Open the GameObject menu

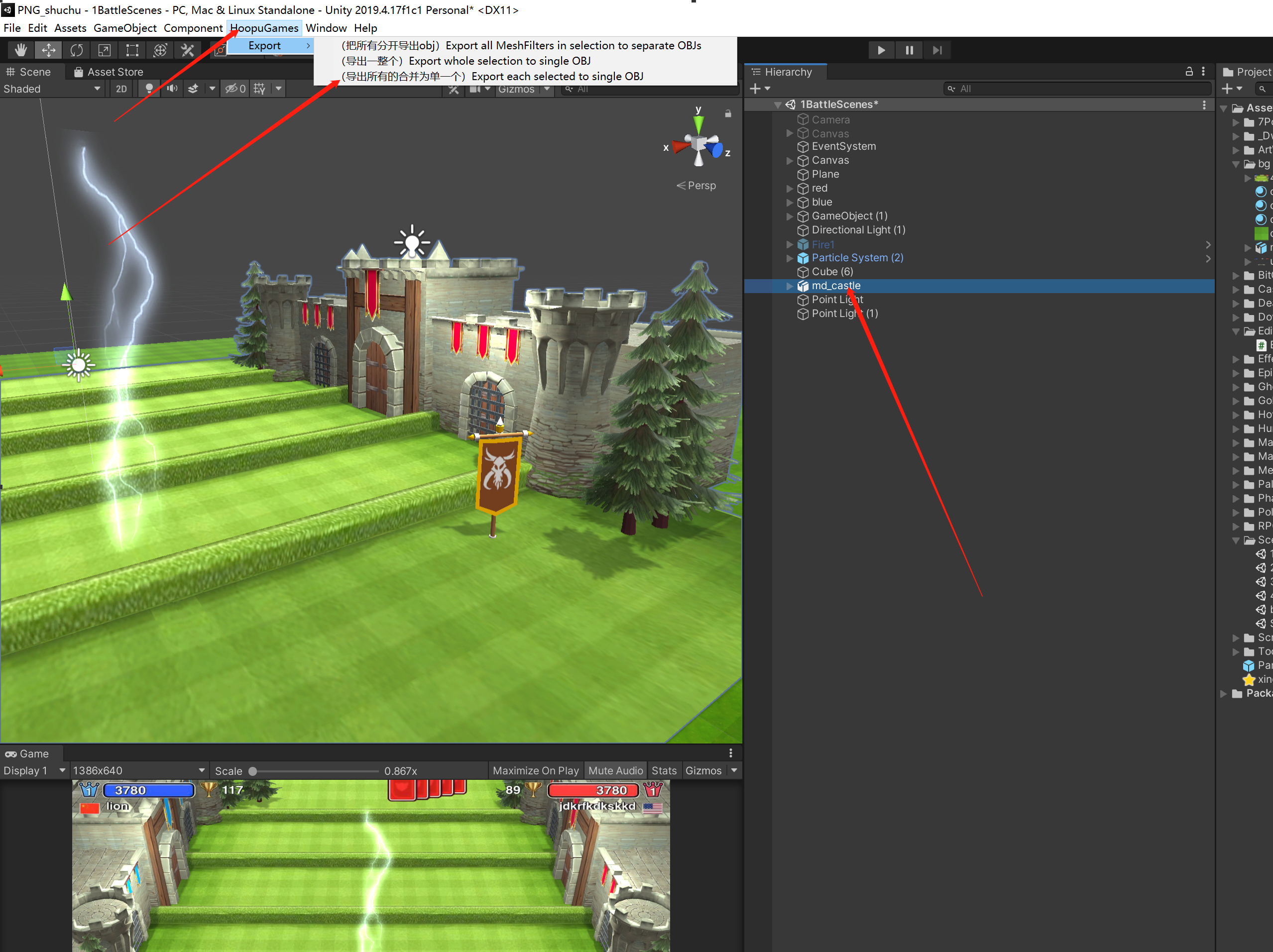[x=125, y=27]
